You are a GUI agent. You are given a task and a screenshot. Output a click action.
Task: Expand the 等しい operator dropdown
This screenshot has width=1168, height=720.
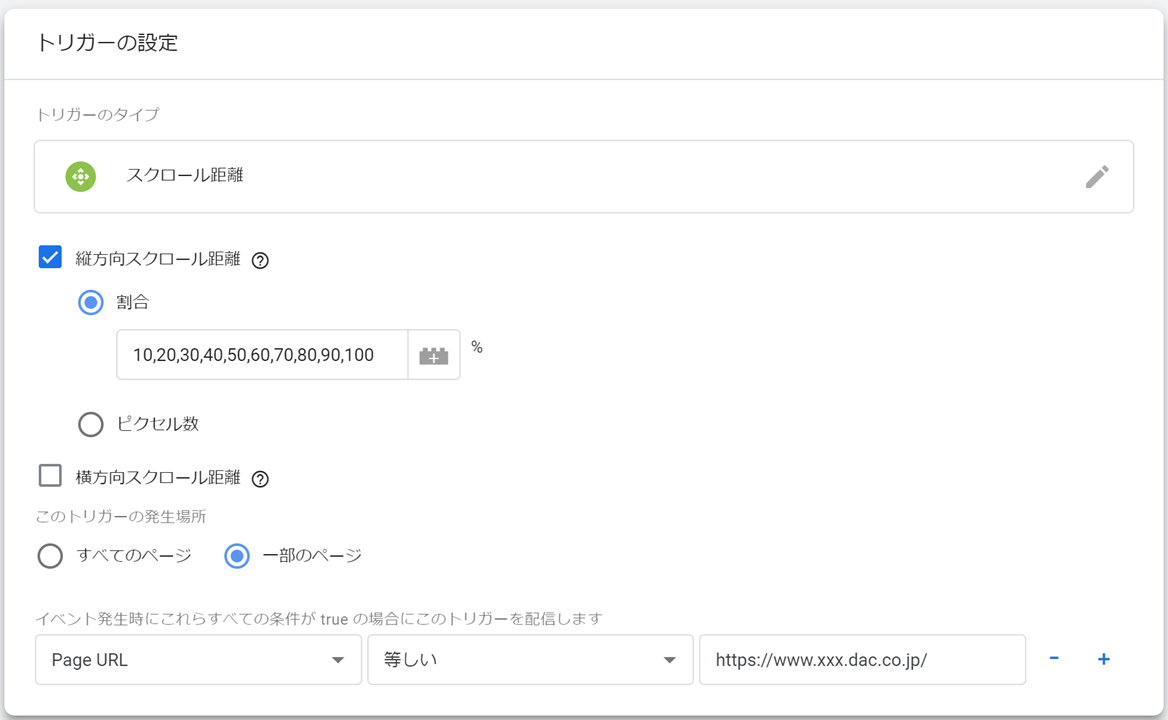[x=530, y=660]
